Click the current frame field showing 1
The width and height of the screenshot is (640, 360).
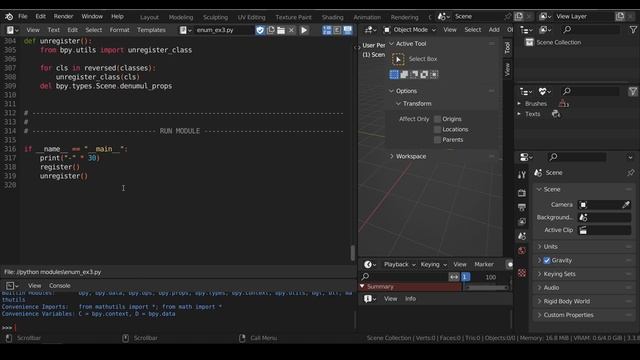tap(465, 277)
